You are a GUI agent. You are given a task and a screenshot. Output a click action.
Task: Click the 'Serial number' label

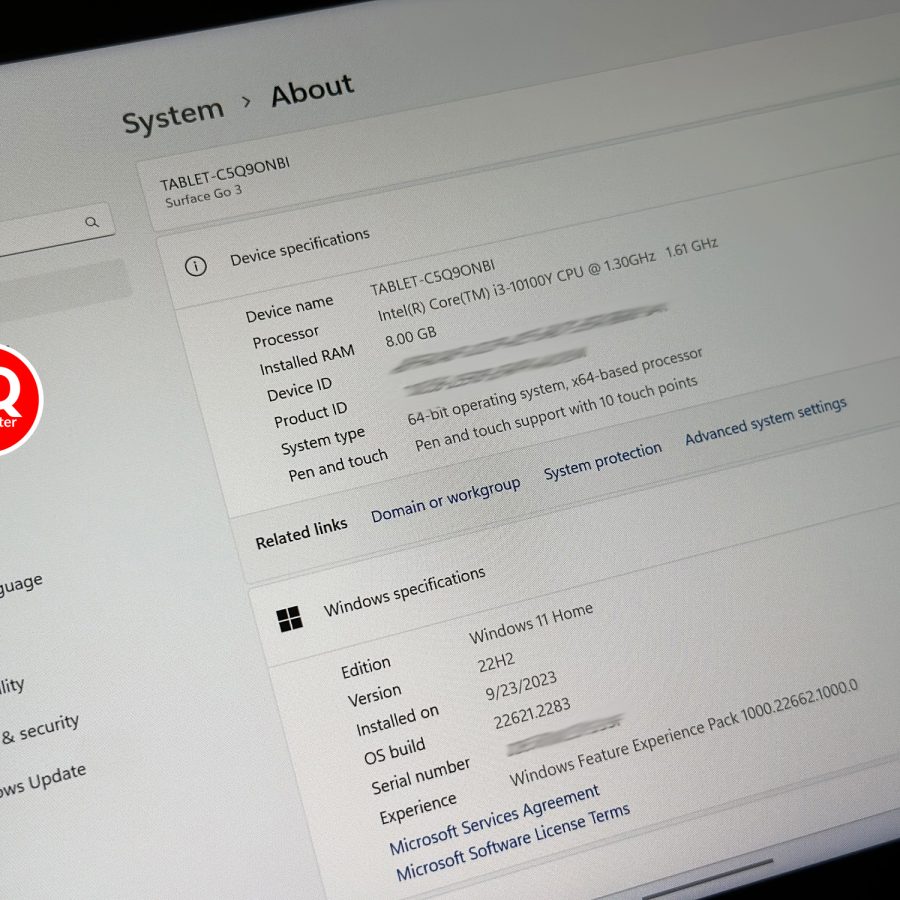click(x=420, y=776)
